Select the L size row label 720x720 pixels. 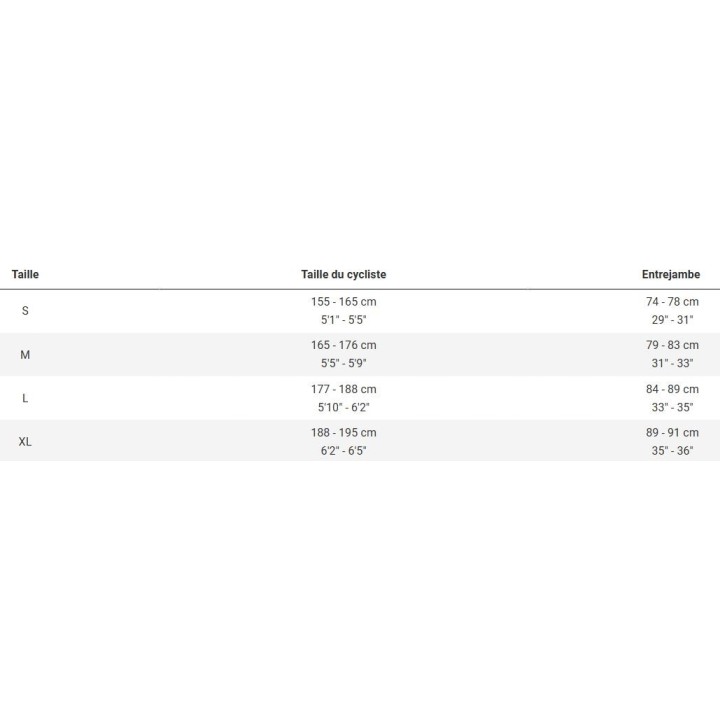click(25, 398)
